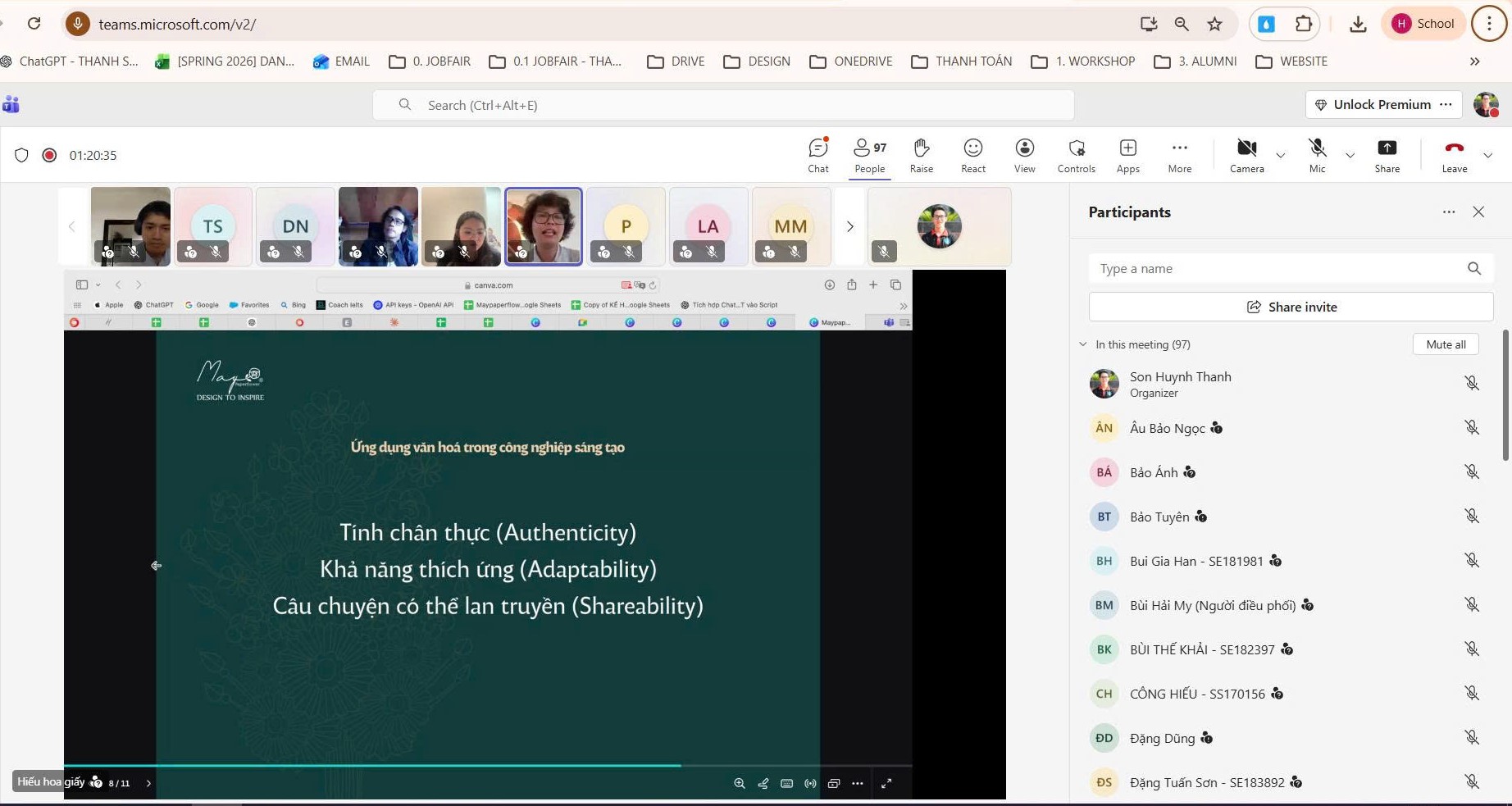Open the React emoji menu
This screenshot has width=1512, height=806.
[x=972, y=155]
